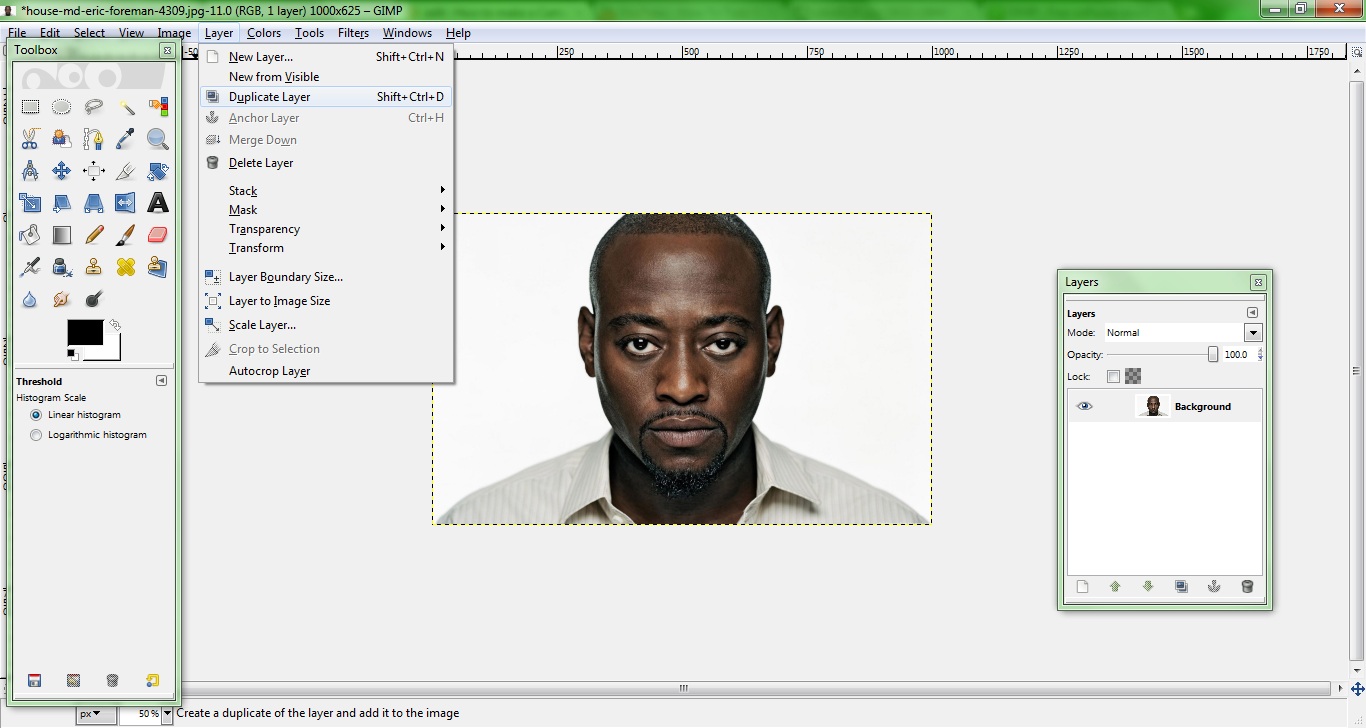Screen dimensions: 1366x728
Task: Select the Rotate tool
Action: 158,171
